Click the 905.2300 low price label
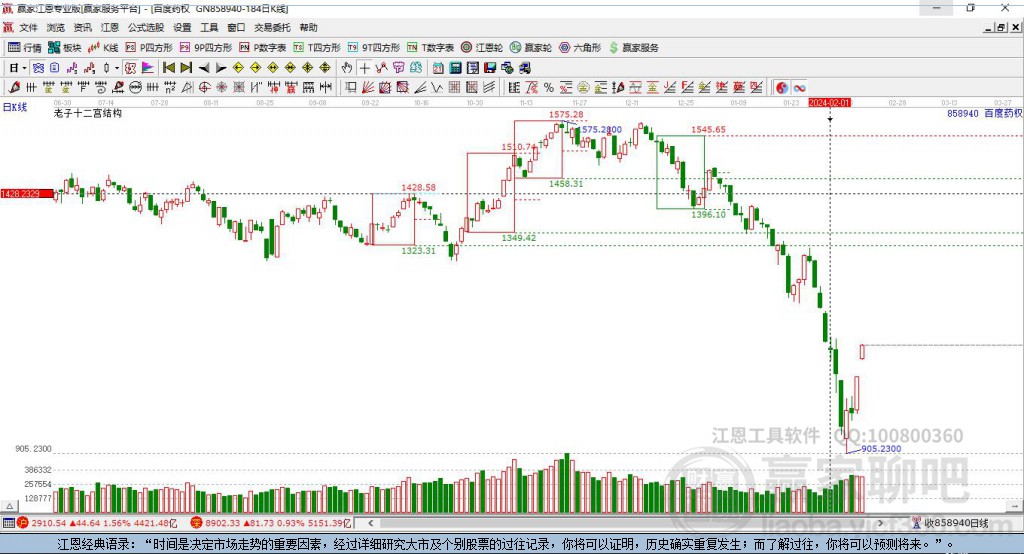The image size is (1024, 554). 881,449
